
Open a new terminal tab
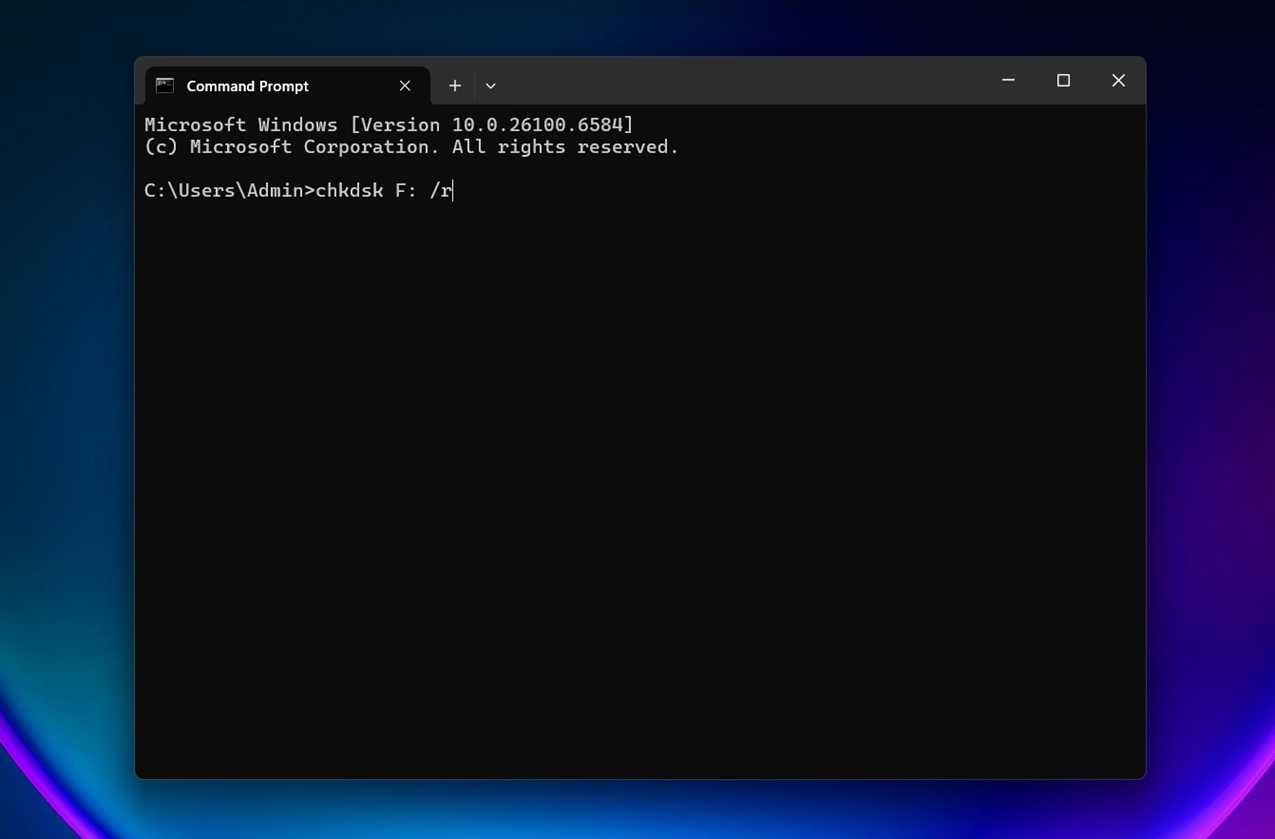point(455,86)
